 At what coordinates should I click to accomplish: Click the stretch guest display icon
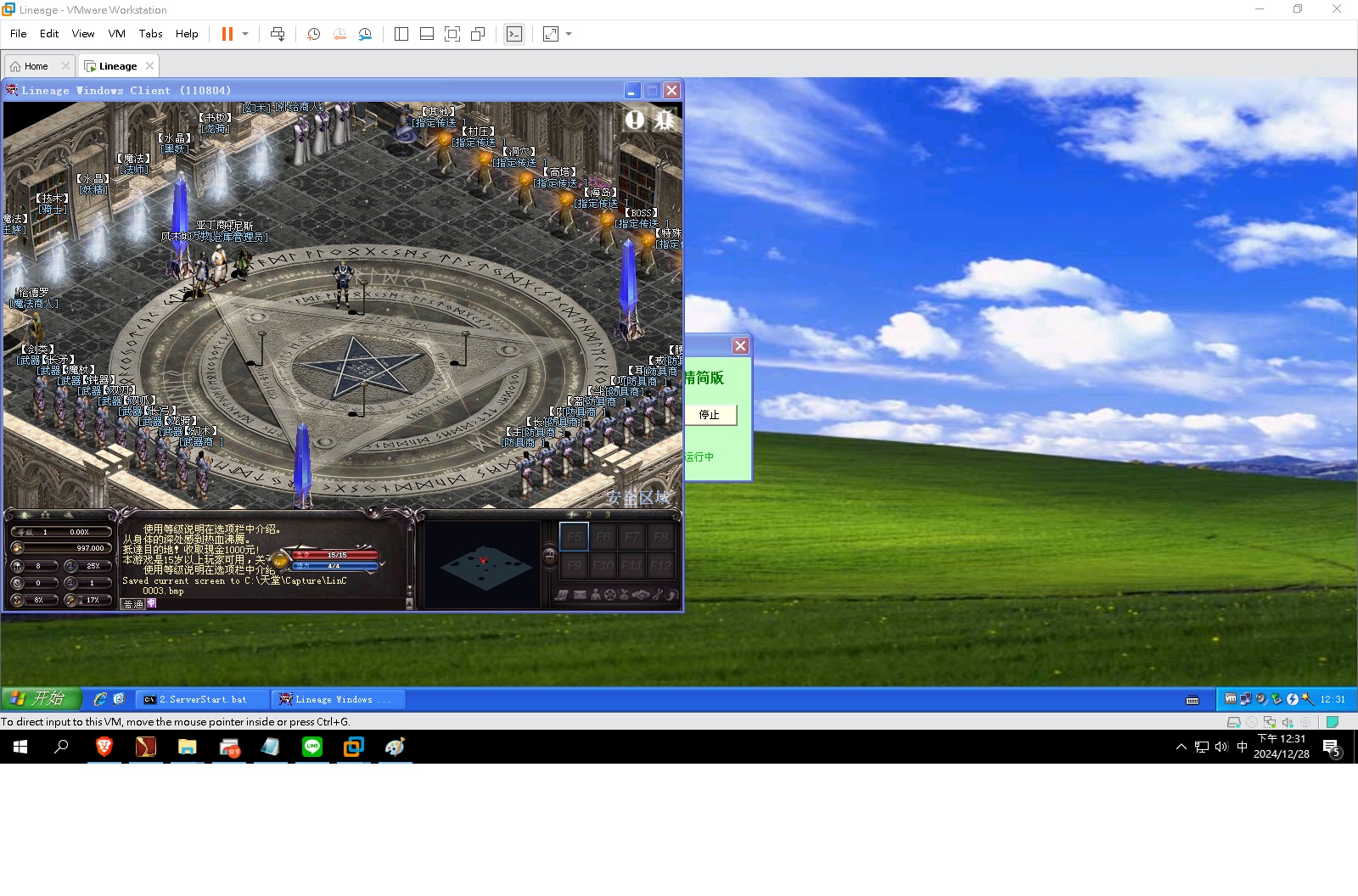[x=551, y=34]
